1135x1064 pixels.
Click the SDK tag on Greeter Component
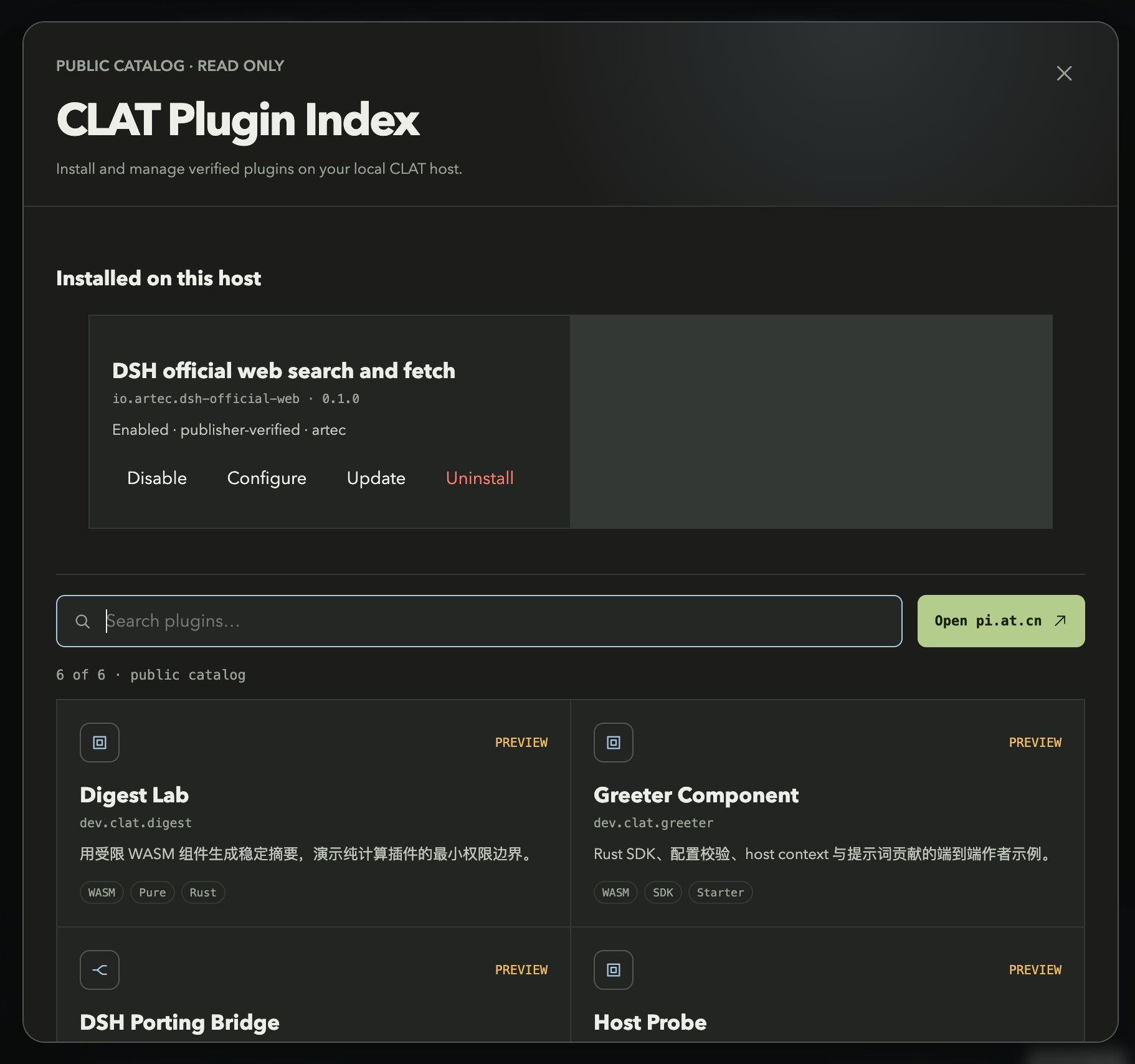tap(663, 892)
